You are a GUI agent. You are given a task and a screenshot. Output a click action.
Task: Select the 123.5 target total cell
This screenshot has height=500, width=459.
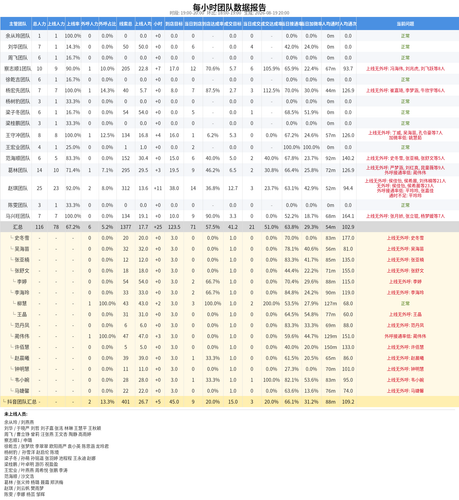pyautogui.click(x=174, y=227)
